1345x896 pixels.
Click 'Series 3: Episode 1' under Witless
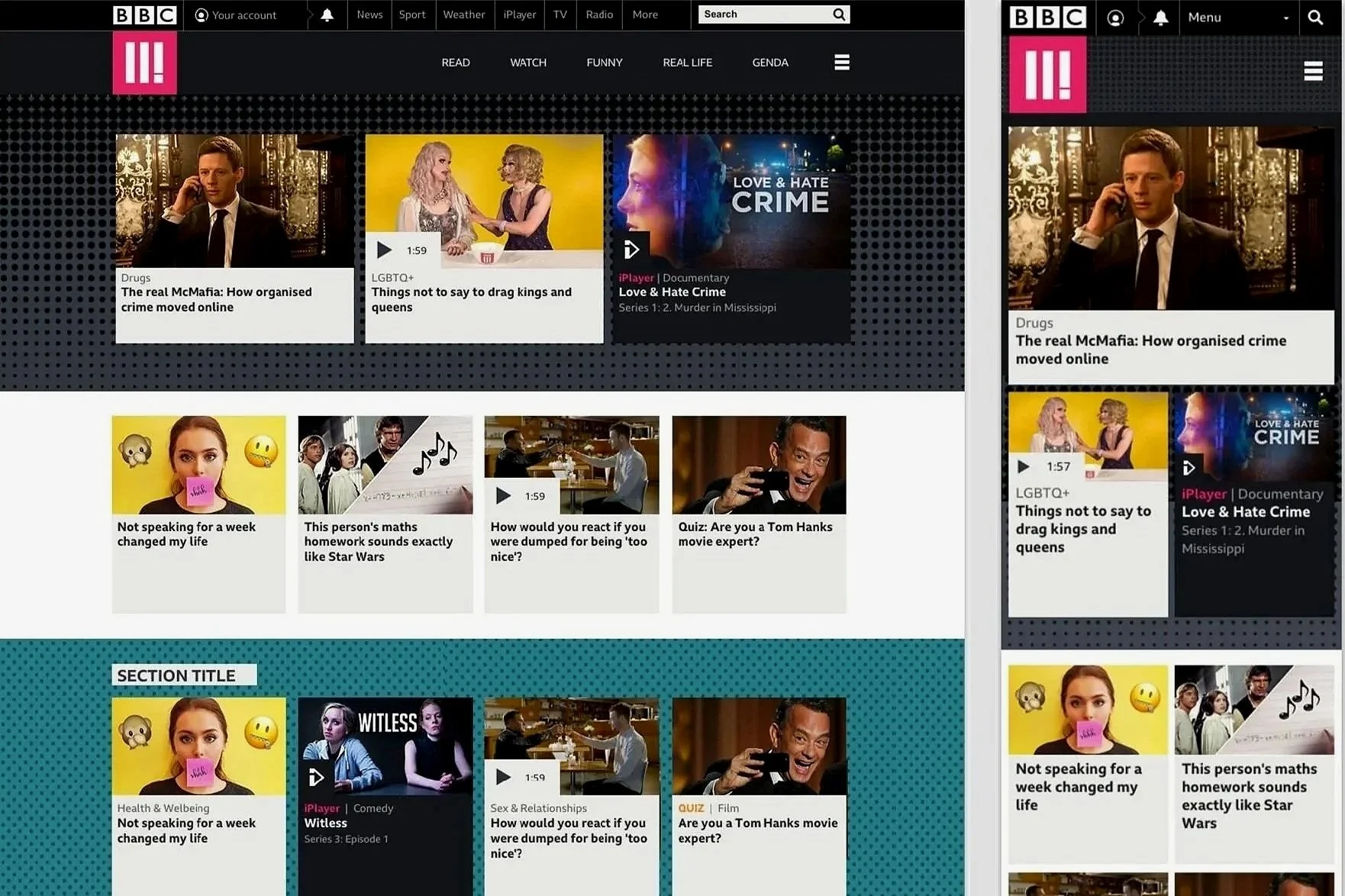pos(346,839)
